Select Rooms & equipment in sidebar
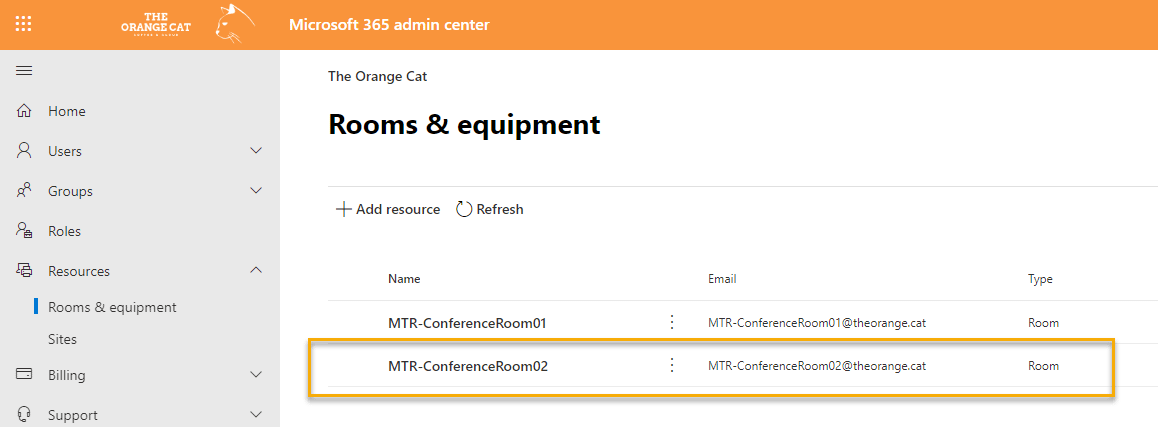Viewport: 1158px width, 427px height. point(112,307)
